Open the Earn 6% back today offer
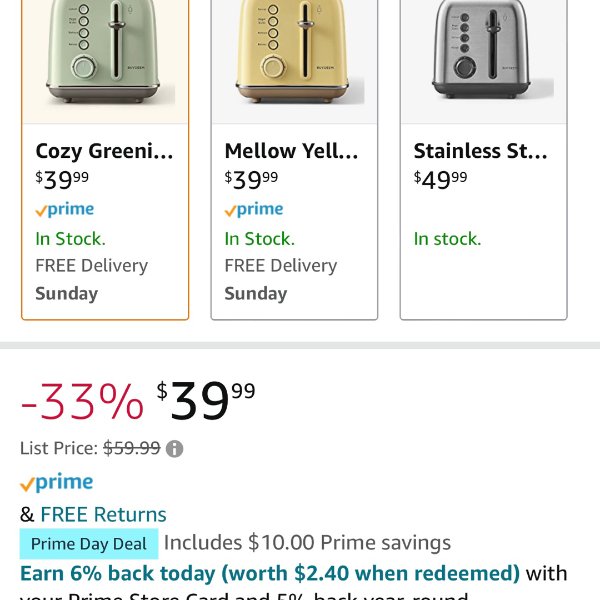The width and height of the screenshot is (600, 600). [270, 573]
